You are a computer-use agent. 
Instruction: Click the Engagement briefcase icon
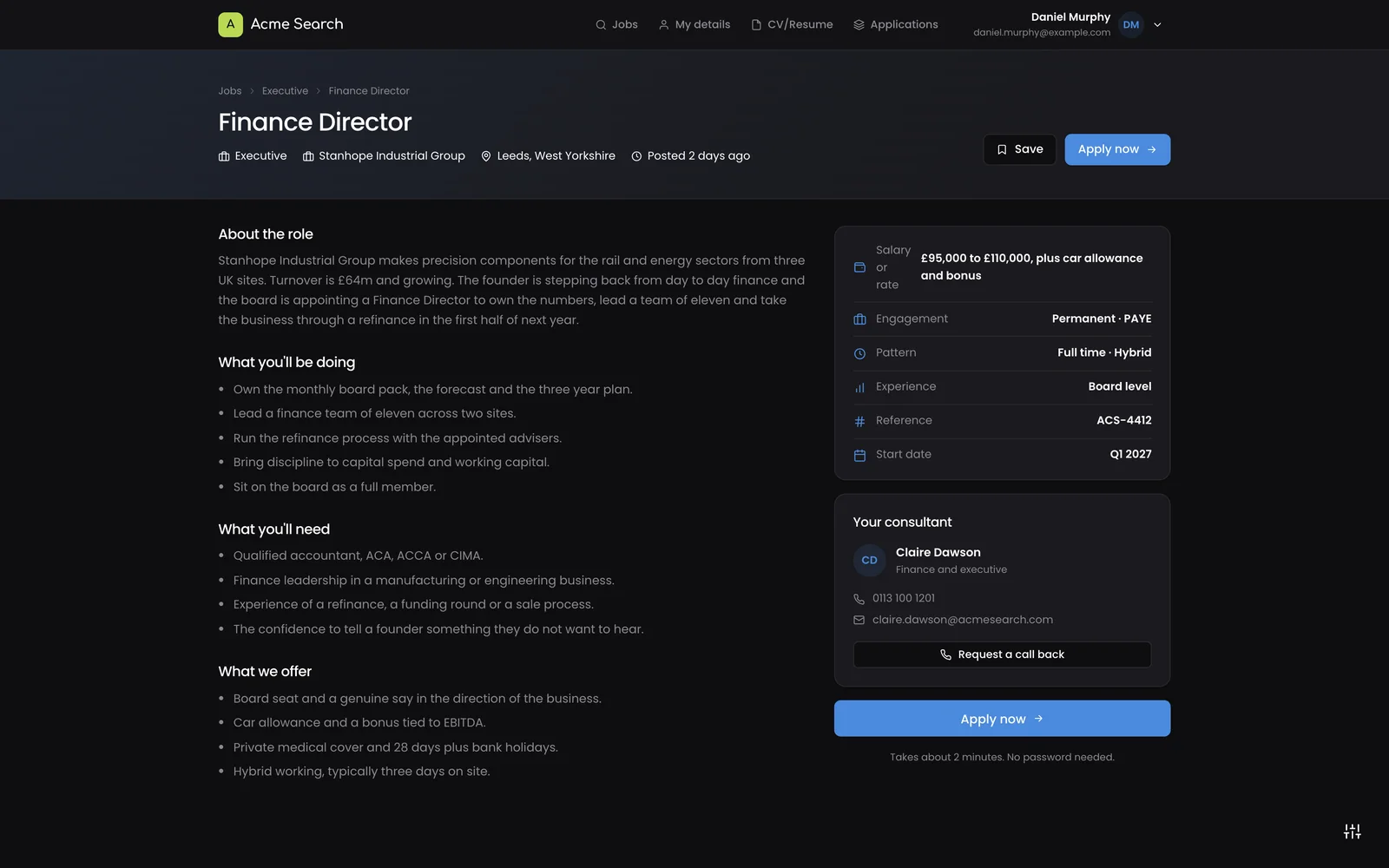pyautogui.click(x=859, y=319)
